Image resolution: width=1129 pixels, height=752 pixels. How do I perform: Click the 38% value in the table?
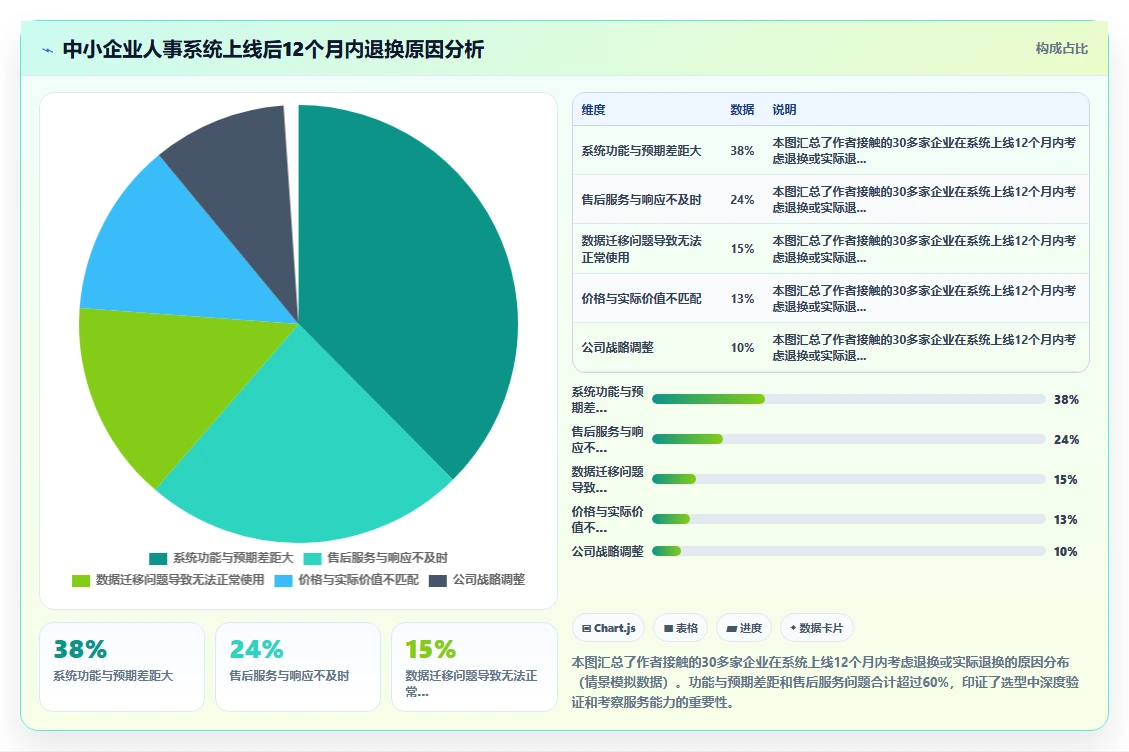coord(742,151)
